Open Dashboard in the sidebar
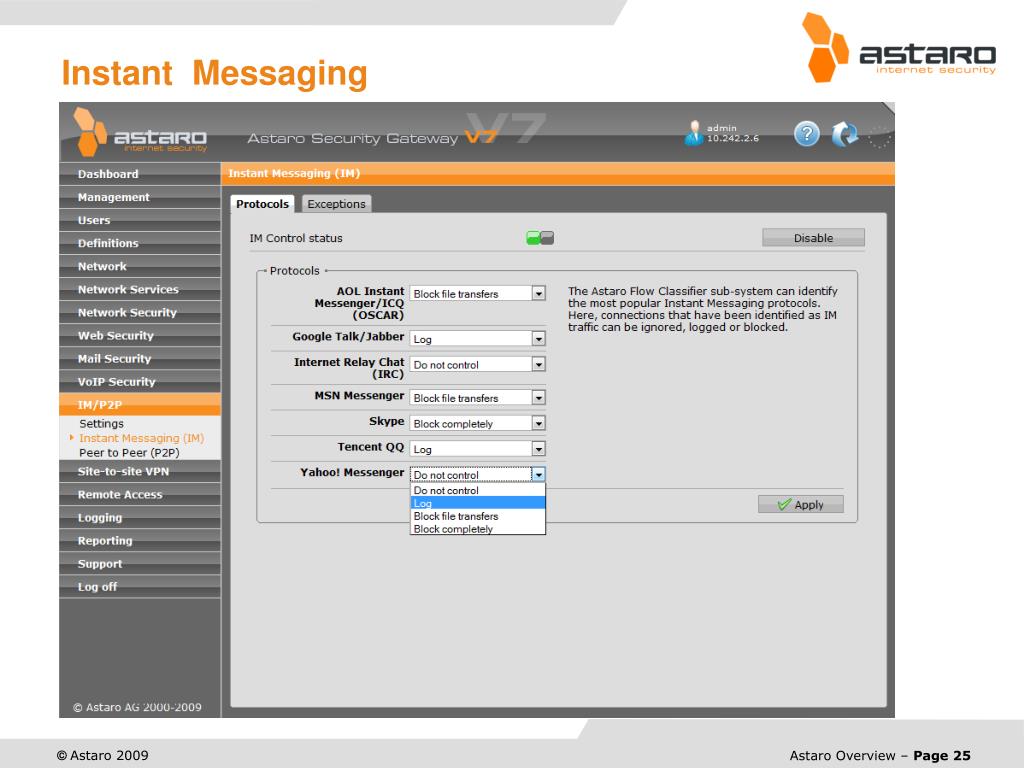Viewport: 1024px width, 768px height. tap(140, 174)
